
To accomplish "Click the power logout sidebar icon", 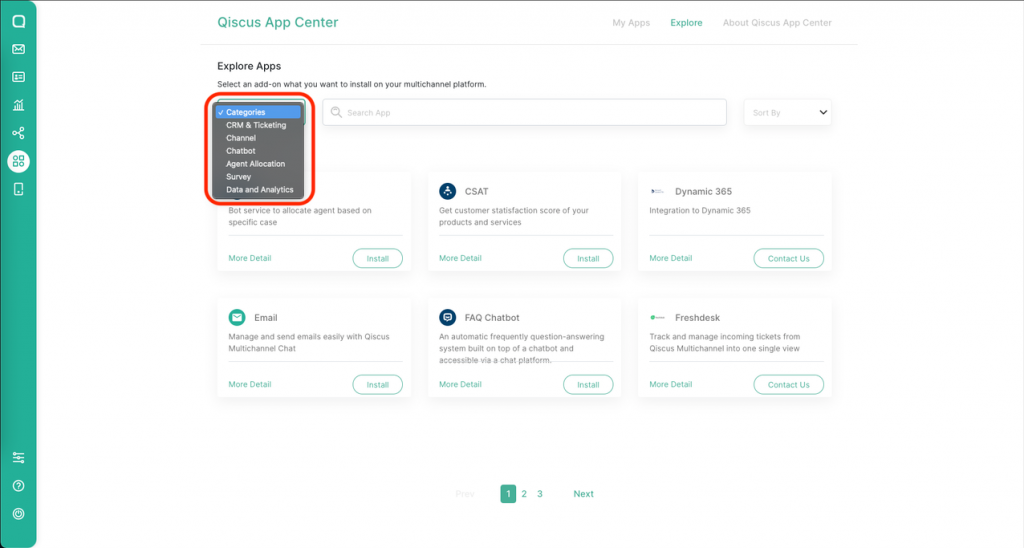I will click(18, 514).
